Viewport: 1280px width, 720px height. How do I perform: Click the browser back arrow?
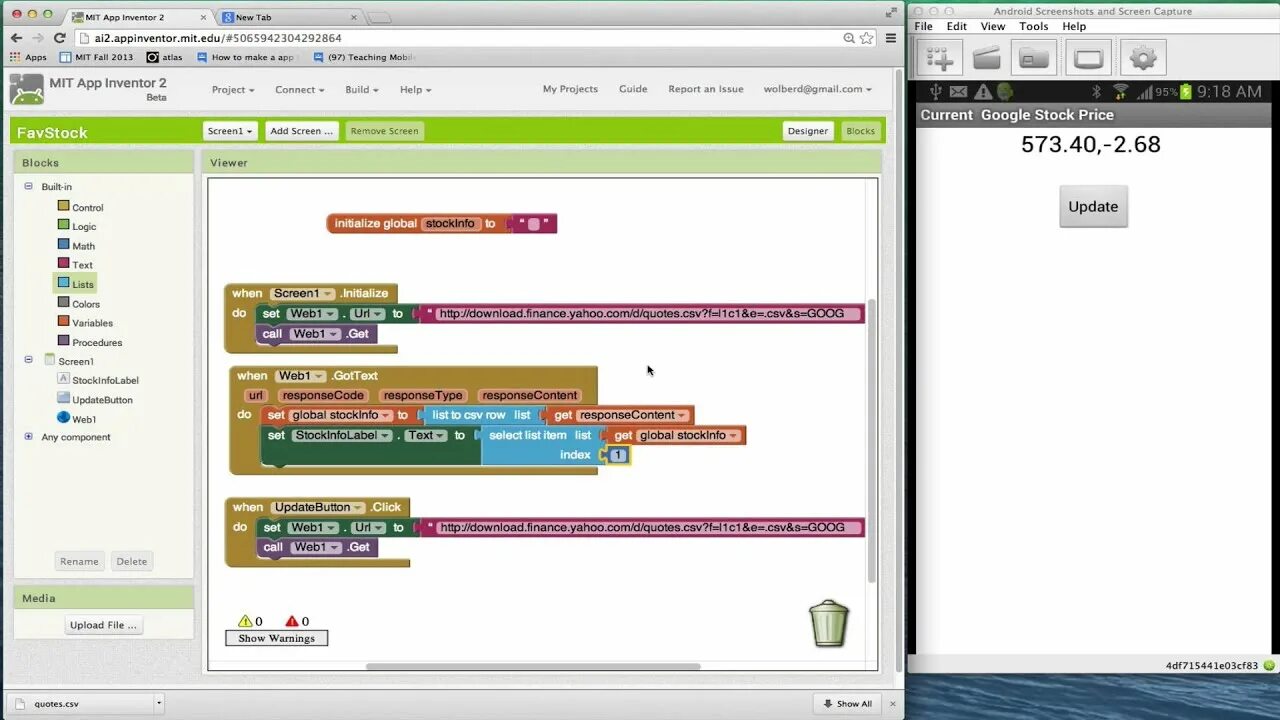tap(16, 38)
